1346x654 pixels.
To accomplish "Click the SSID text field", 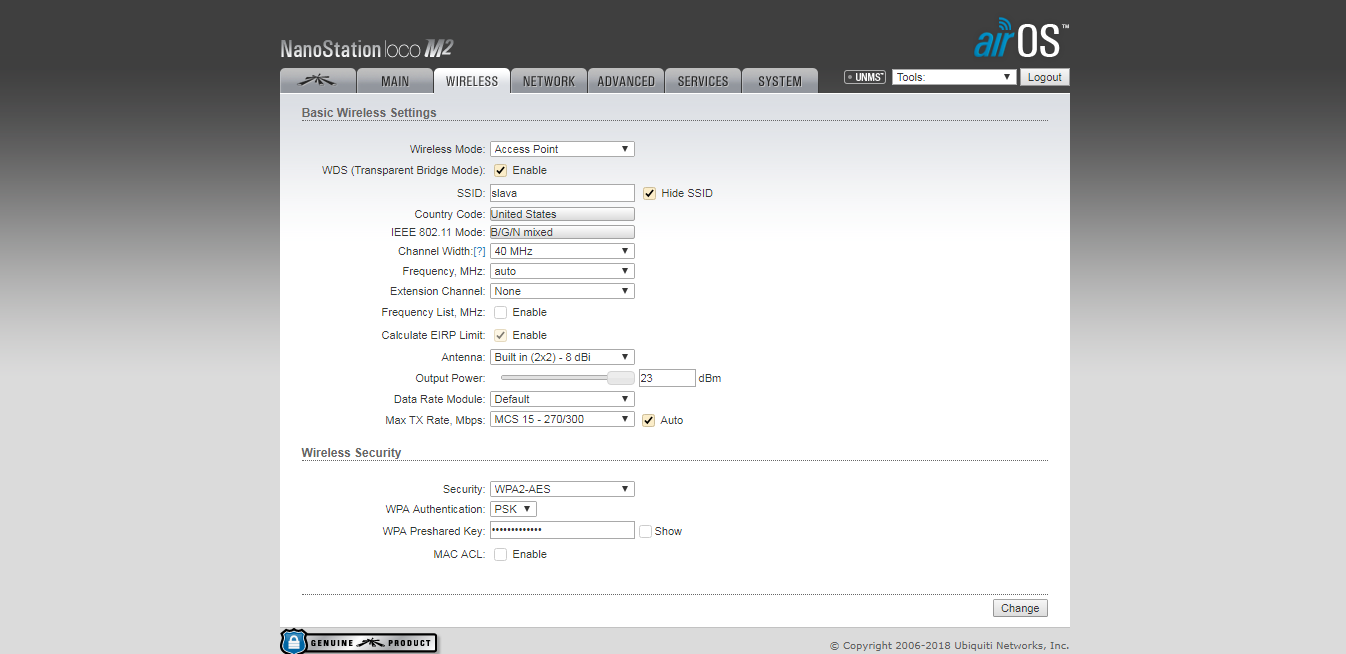I will click(562, 193).
